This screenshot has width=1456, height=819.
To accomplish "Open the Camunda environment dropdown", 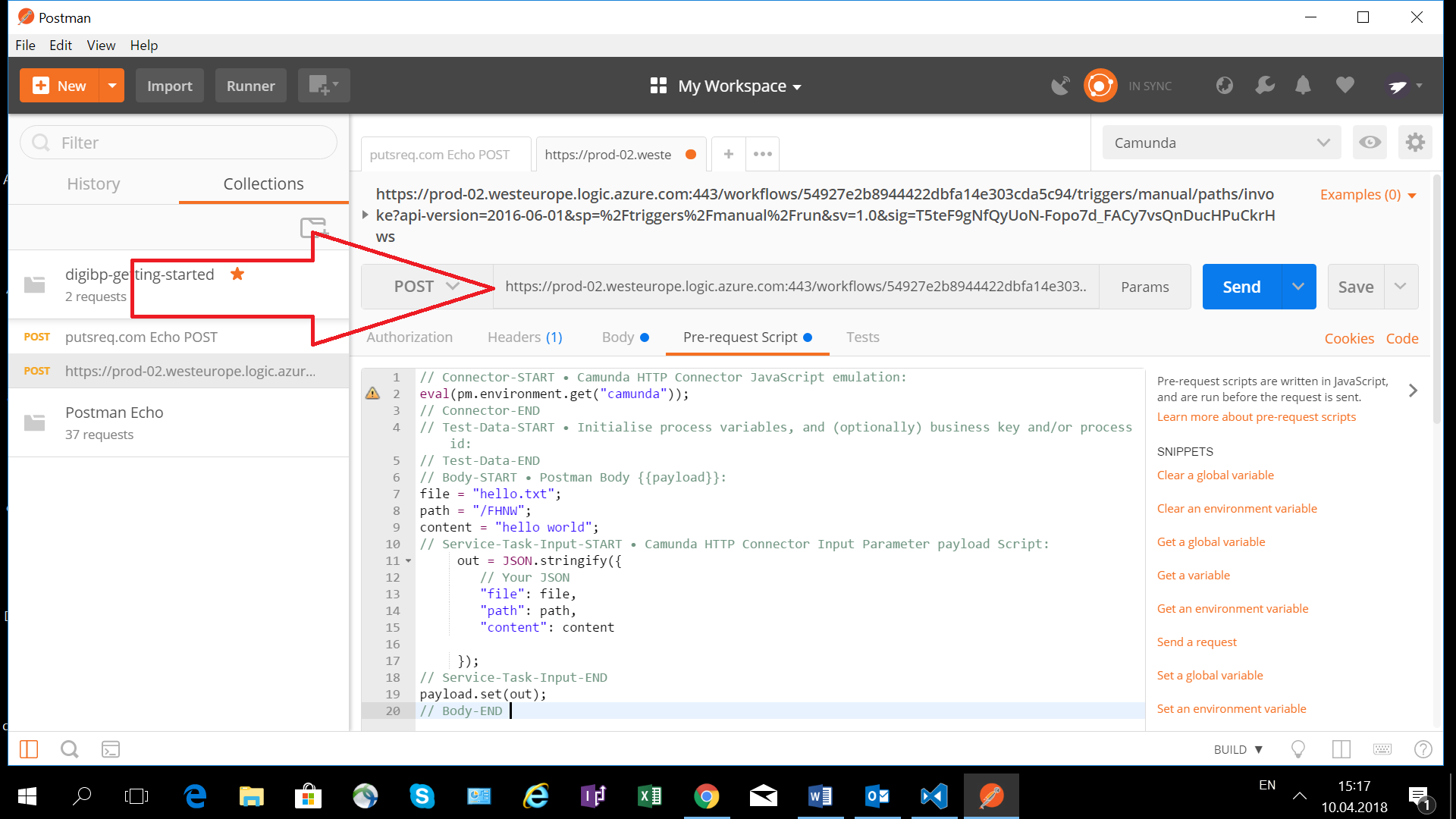I will coord(1221,143).
